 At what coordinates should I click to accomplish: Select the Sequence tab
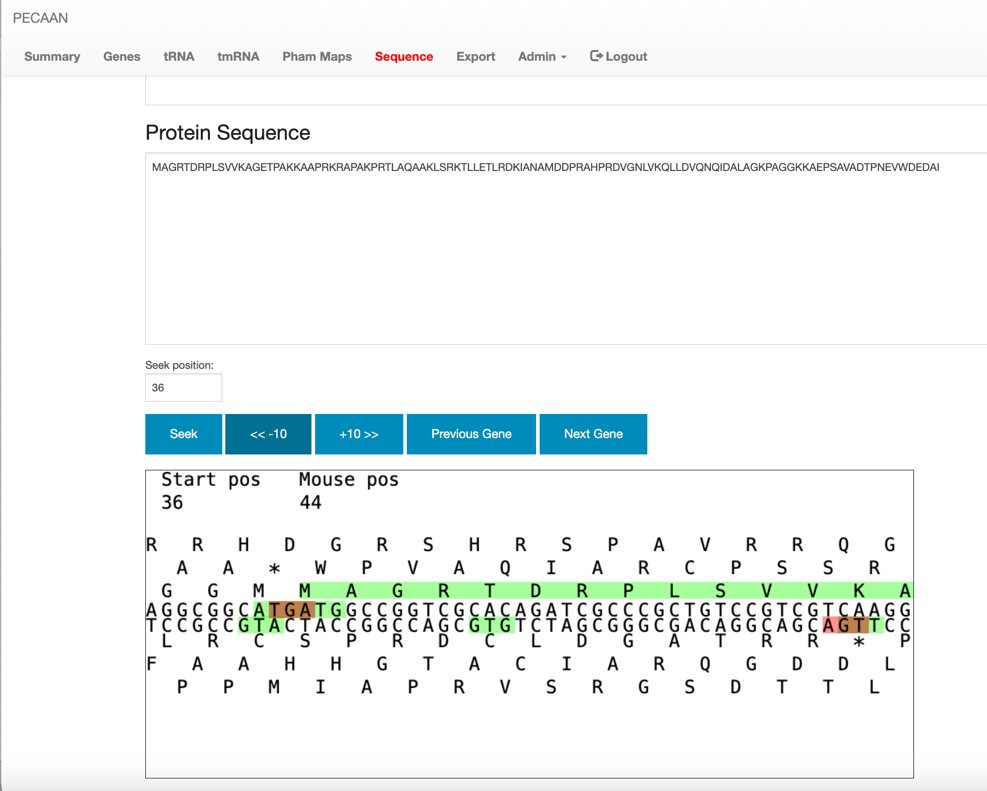click(x=404, y=57)
